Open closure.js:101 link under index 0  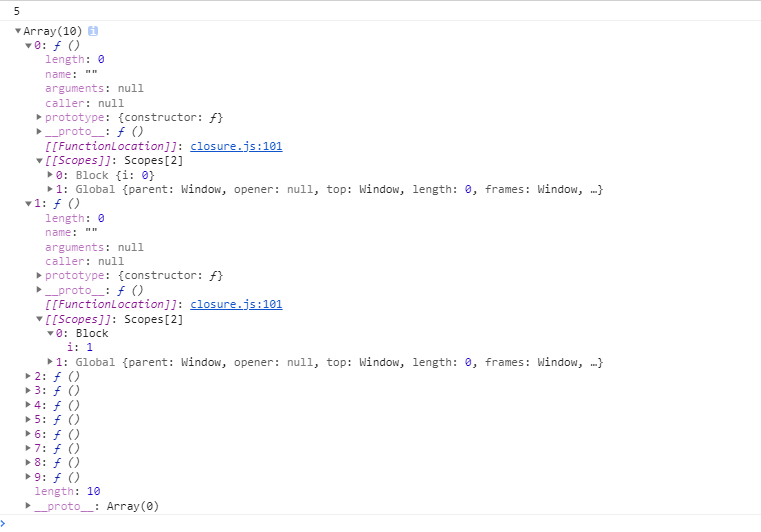236,146
